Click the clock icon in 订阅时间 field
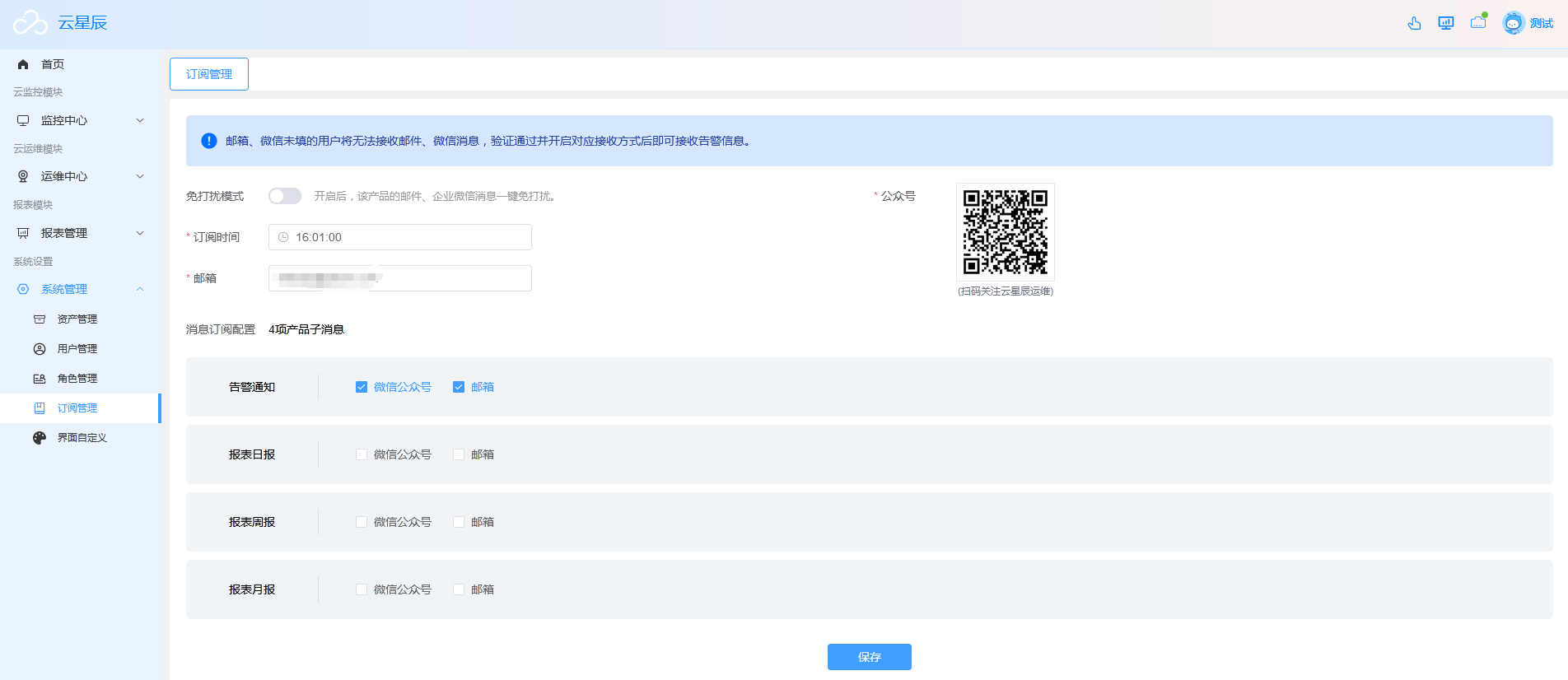Screen dimensions: 1568x680 (x=283, y=237)
